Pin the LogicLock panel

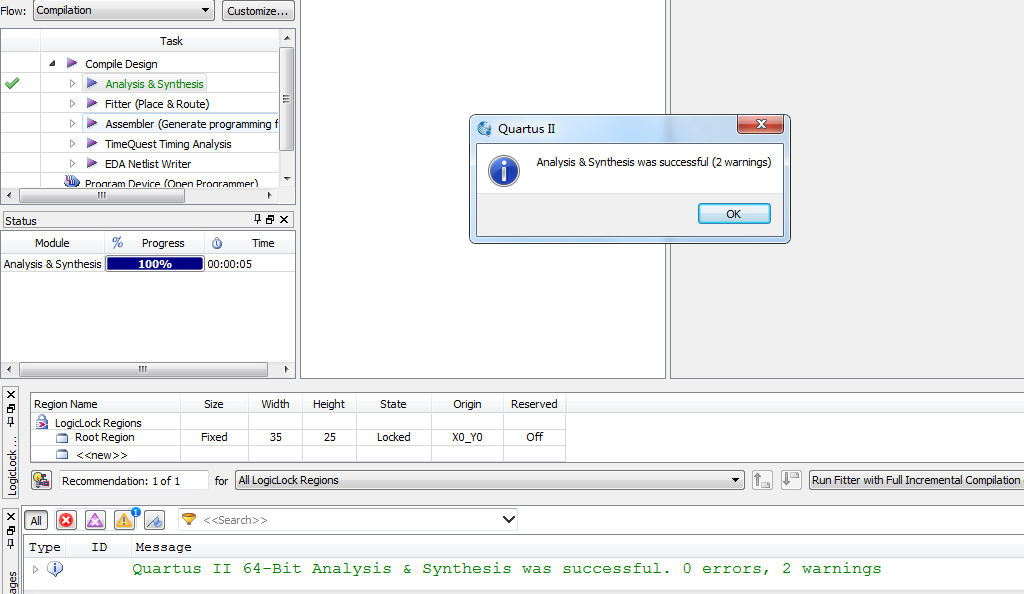pyautogui.click(x=11, y=422)
